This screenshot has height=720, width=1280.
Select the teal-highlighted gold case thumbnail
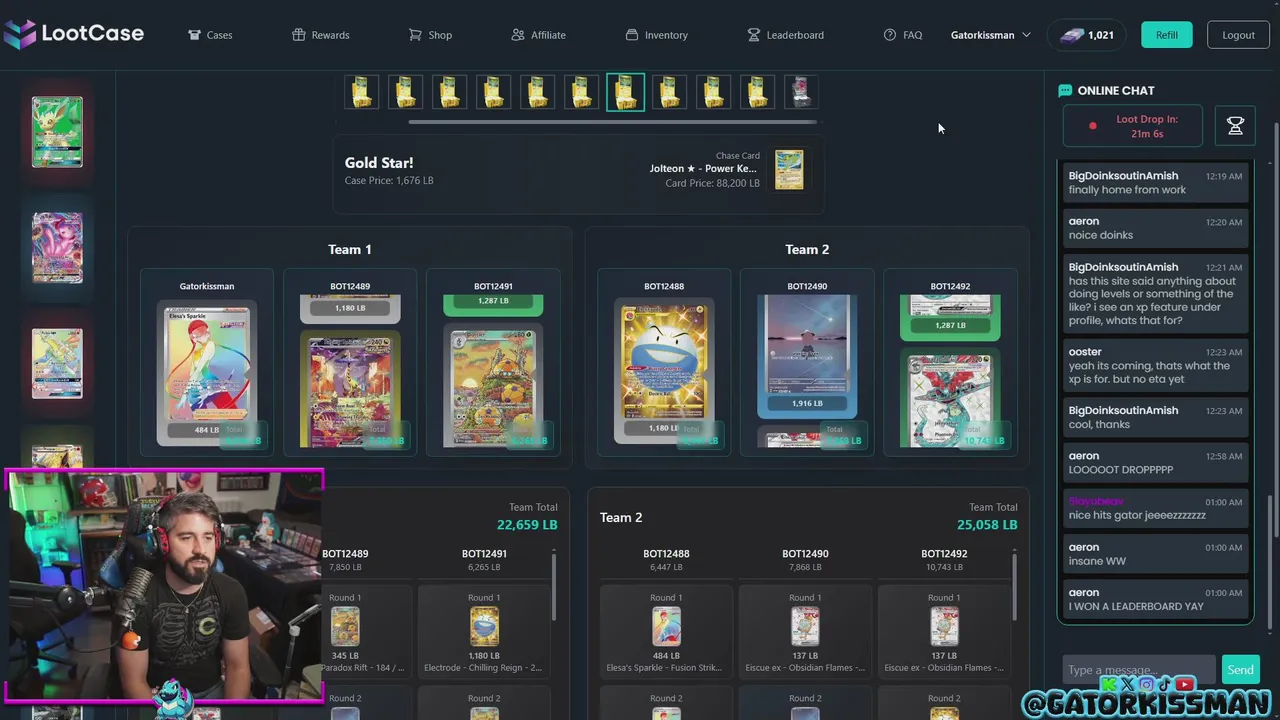[x=625, y=92]
